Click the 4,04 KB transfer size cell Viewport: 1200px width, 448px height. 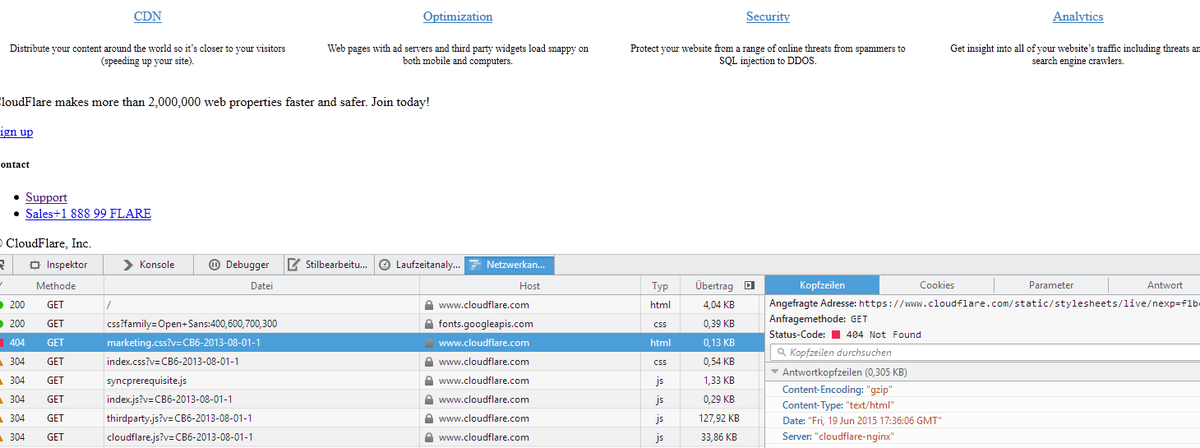point(719,305)
